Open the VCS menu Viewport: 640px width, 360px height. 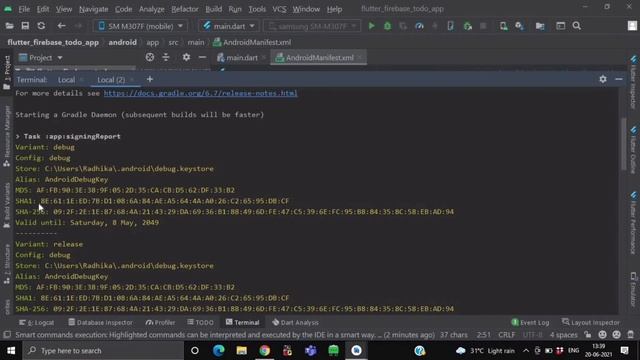click(x=279, y=9)
